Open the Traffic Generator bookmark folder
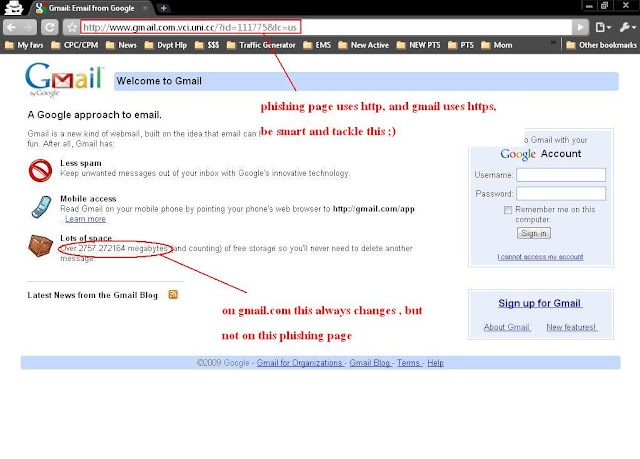 [x=261, y=45]
